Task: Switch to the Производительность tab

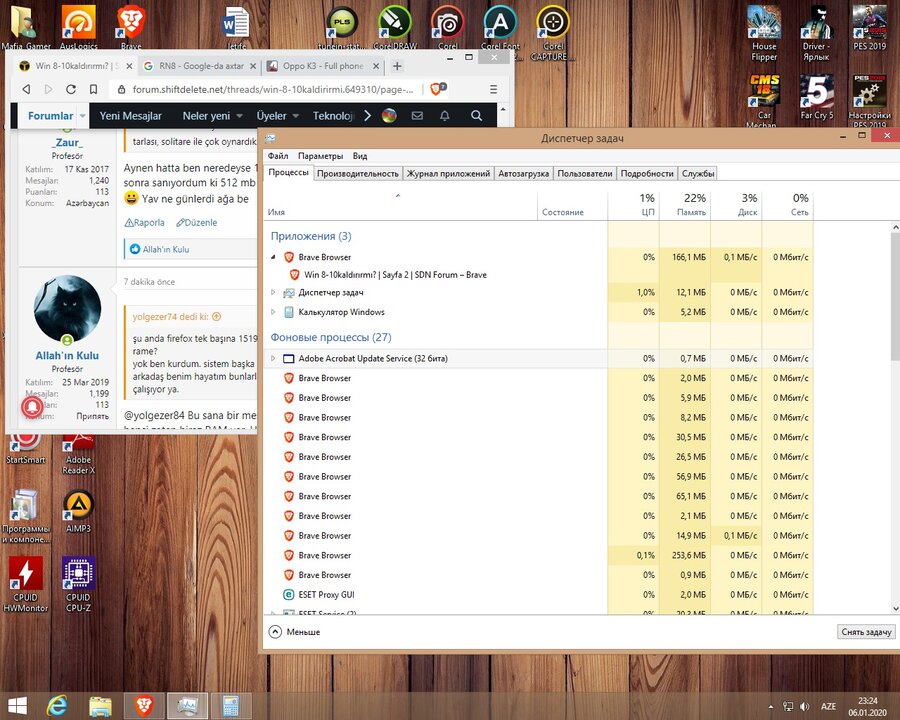Action: tap(357, 173)
